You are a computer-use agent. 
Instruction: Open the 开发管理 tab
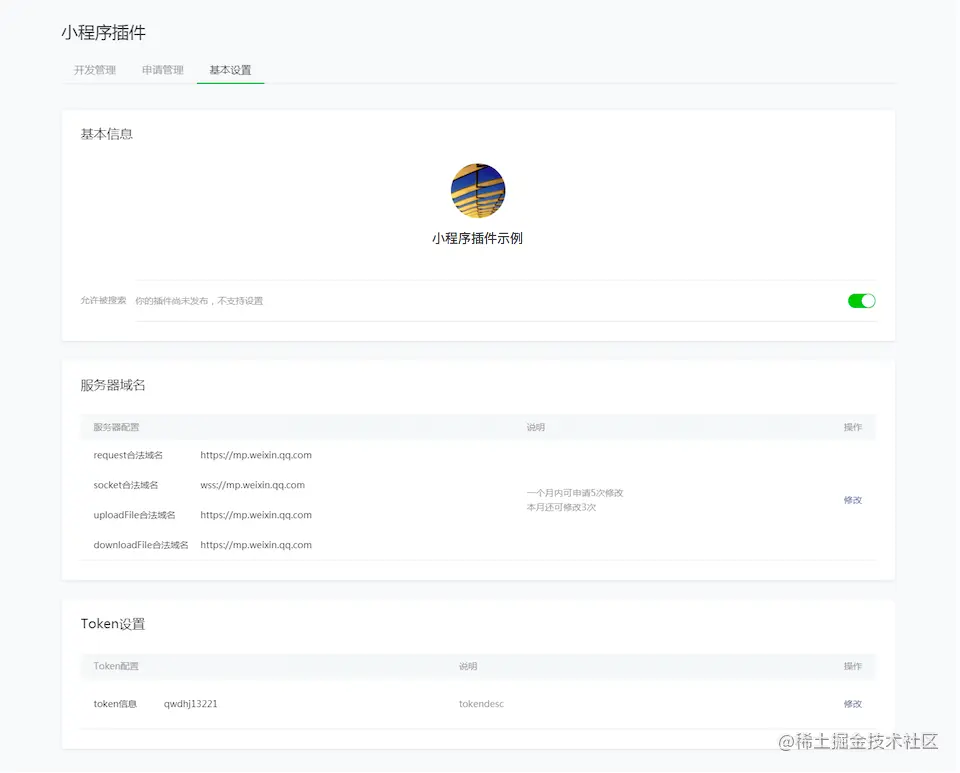pos(95,70)
